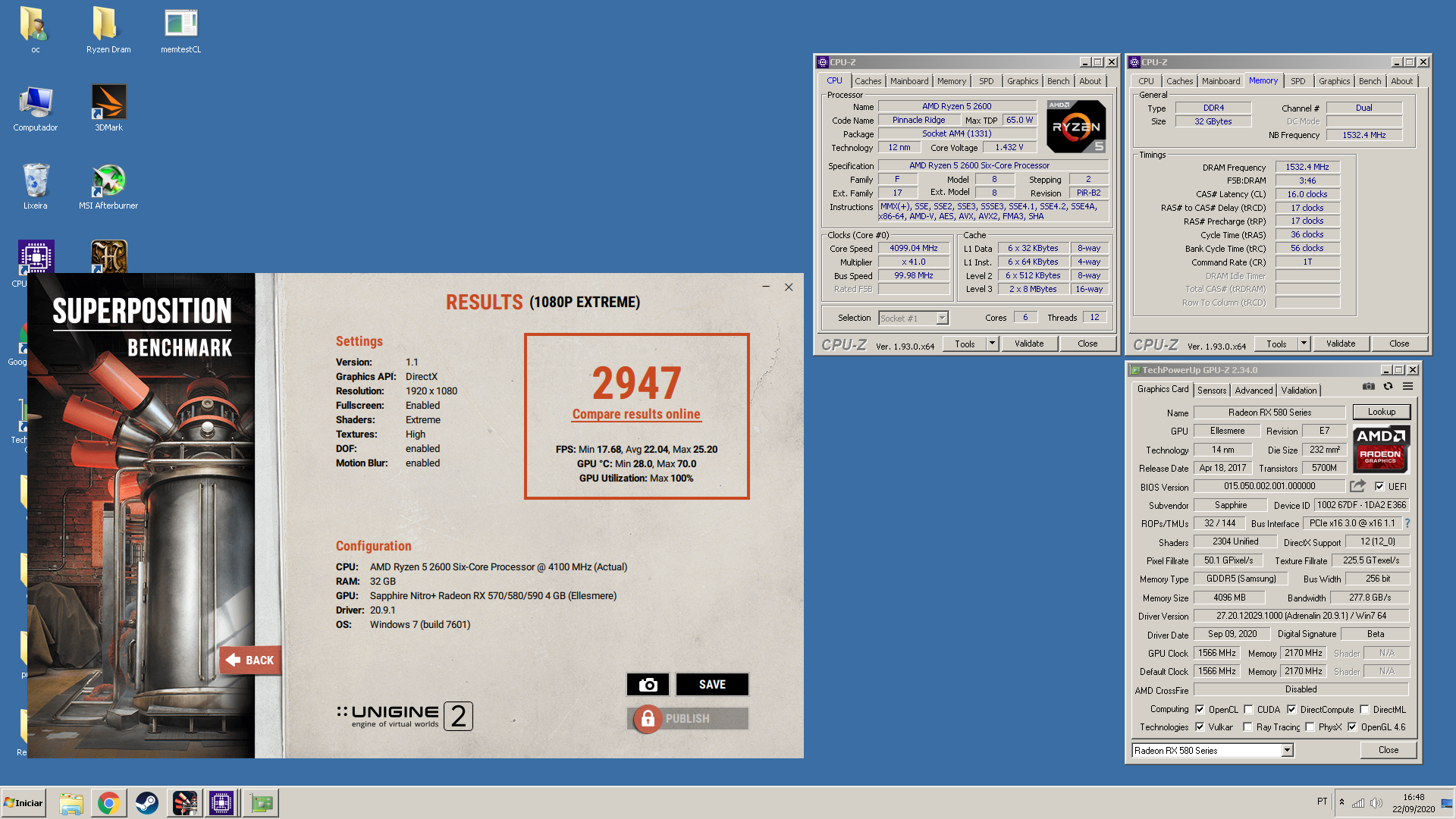Toggle the CUDA checkbox
This screenshot has height=819, width=1456.
[x=1248, y=710]
